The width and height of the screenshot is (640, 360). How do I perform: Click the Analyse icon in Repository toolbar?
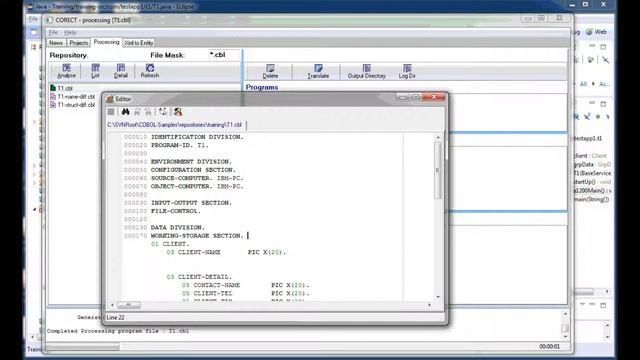pyautogui.click(x=67, y=71)
